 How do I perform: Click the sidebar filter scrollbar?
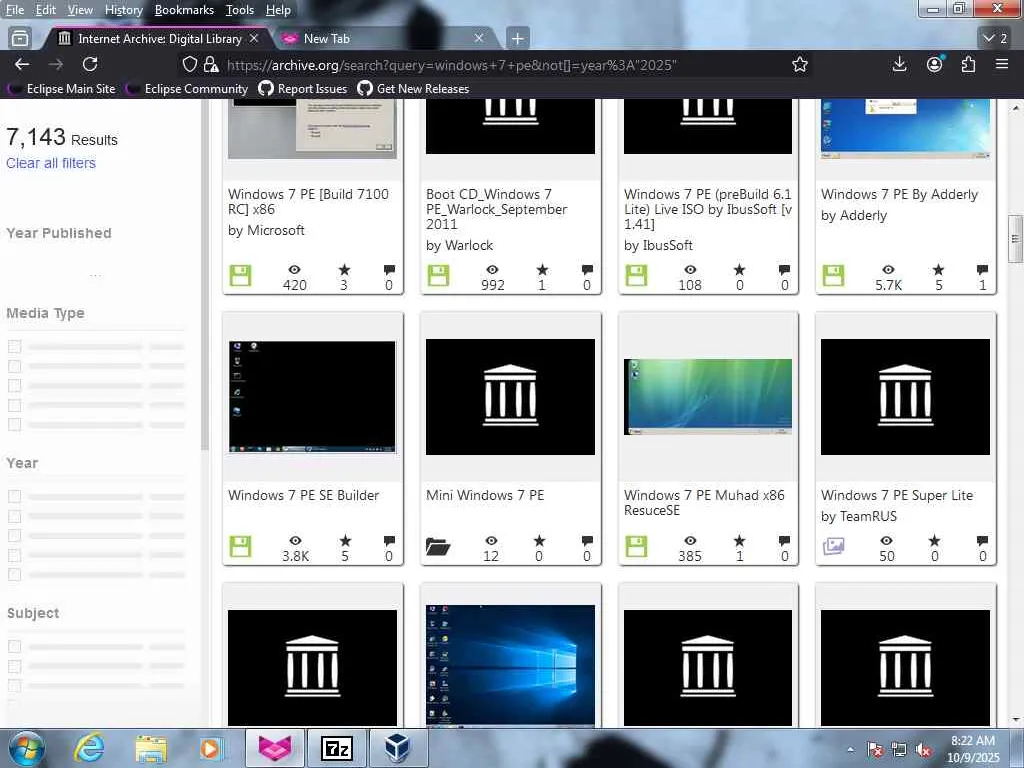(x=204, y=274)
